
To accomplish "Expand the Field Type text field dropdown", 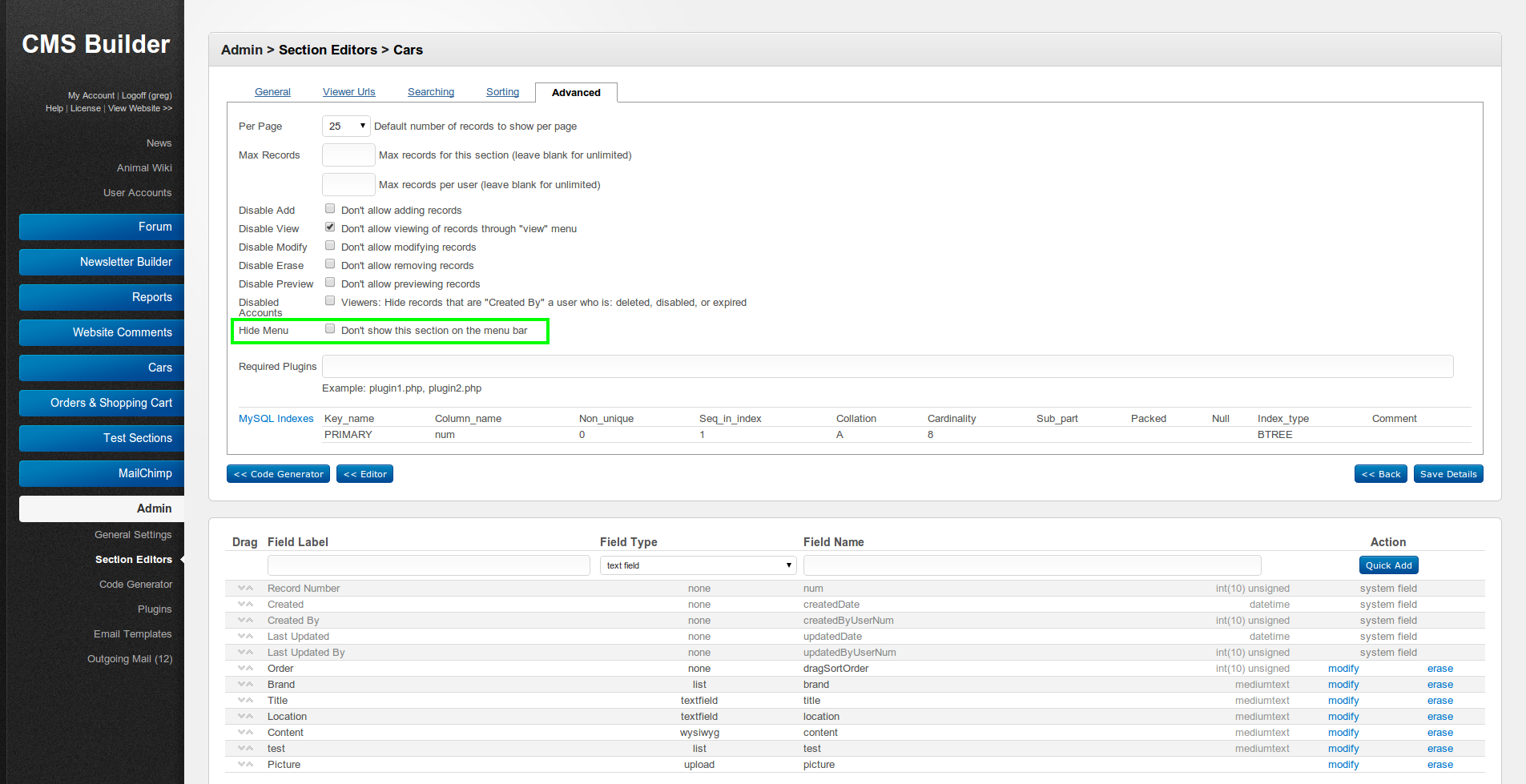I will 698,565.
